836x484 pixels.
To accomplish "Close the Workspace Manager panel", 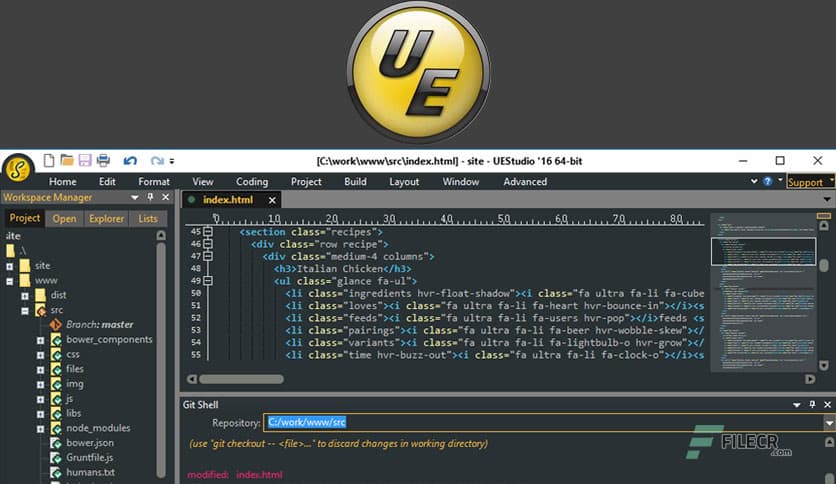I will click(166, 197).
